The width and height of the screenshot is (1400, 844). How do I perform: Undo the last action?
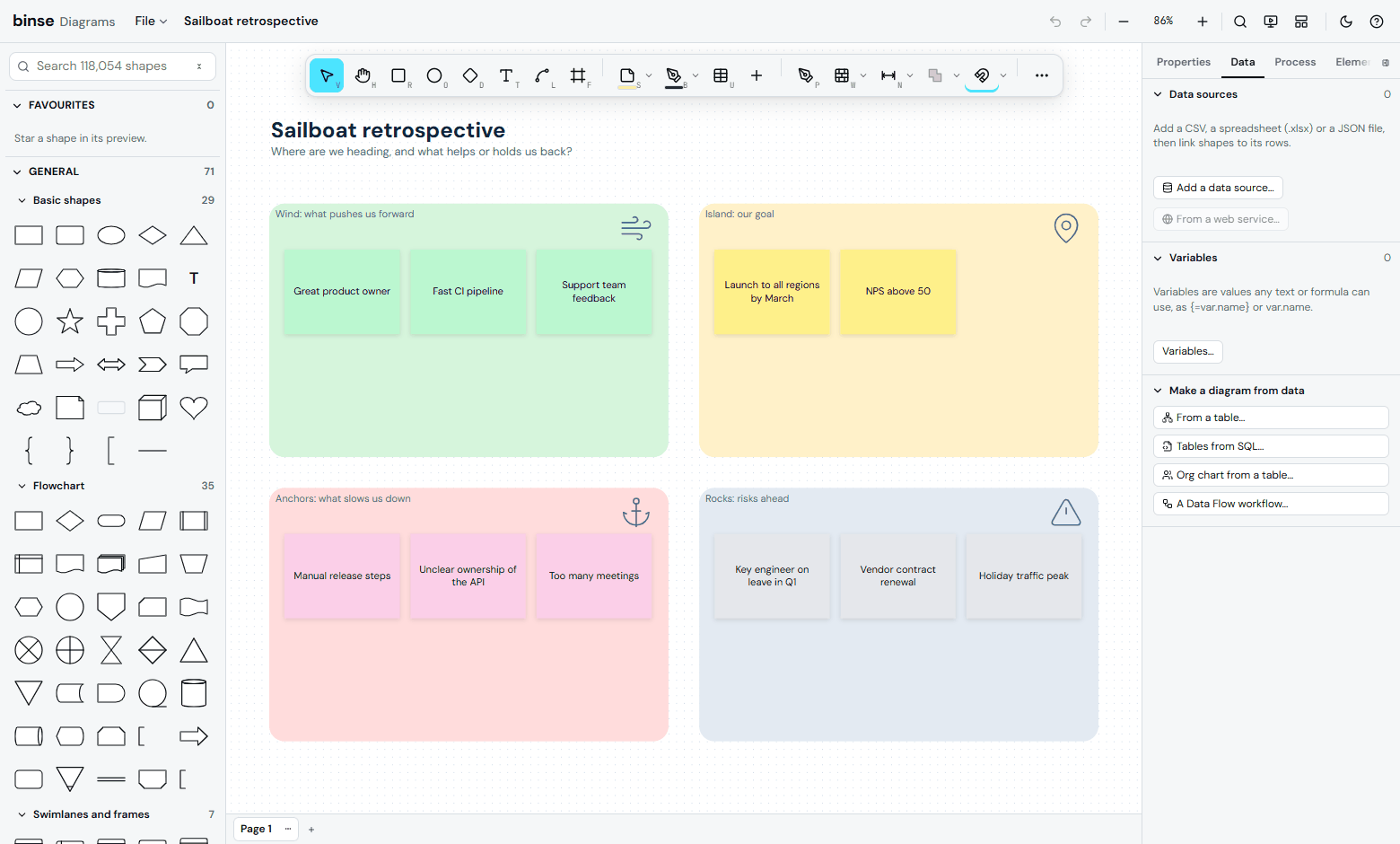tap(1055, 22)
